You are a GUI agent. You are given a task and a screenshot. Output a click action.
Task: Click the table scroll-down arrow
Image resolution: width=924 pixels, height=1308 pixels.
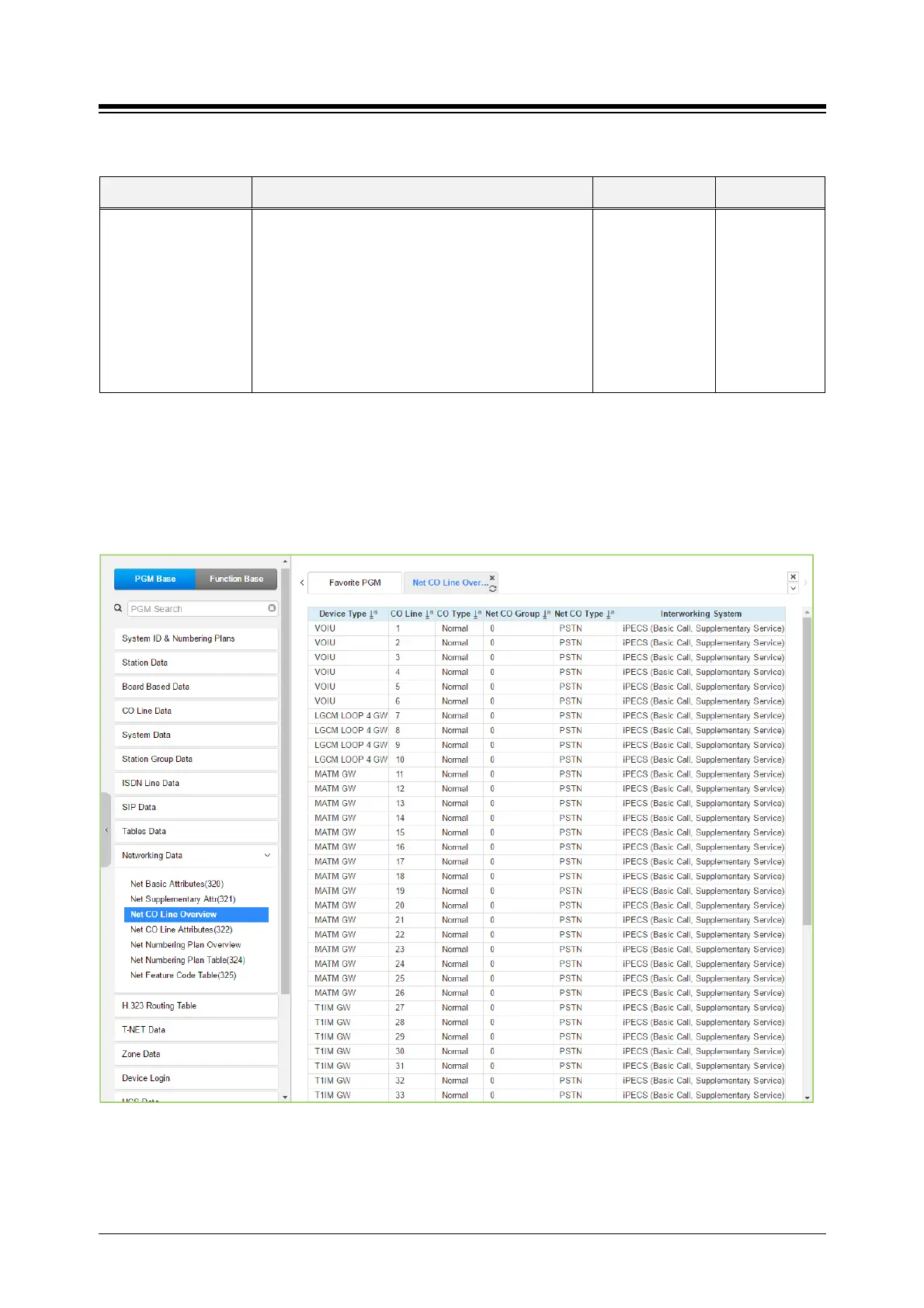point(807,1098)
